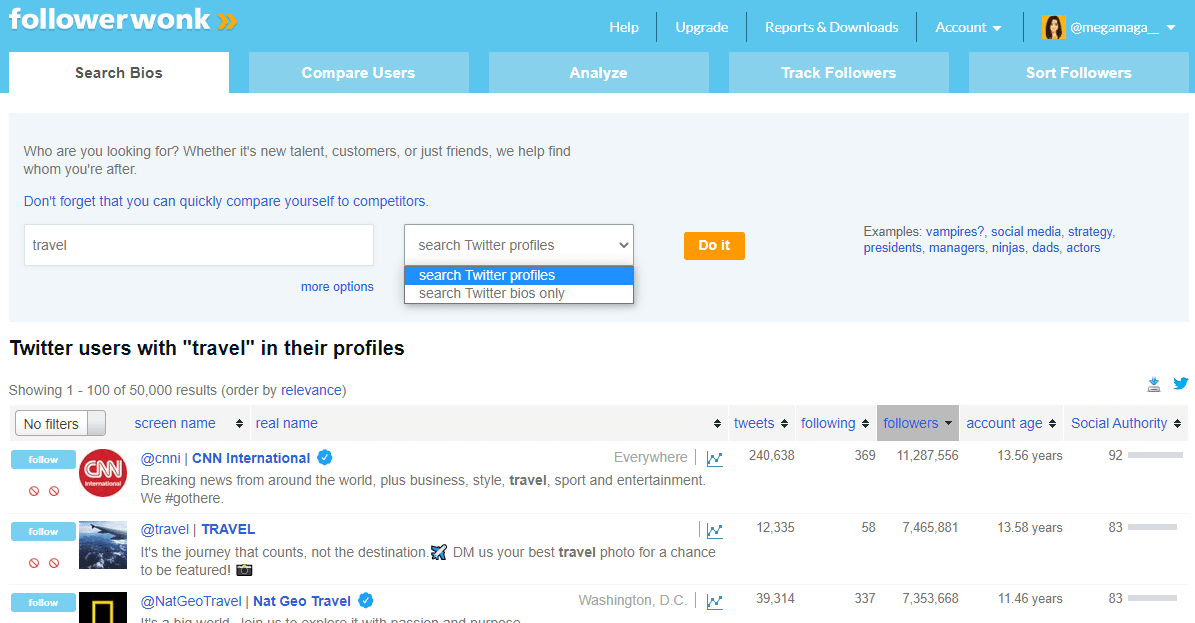Image resolution: width=1195 pixels, height=623 pixels.
Task: Open the @megamaga_ profile avatar
Action: (x=1053, y=27)
